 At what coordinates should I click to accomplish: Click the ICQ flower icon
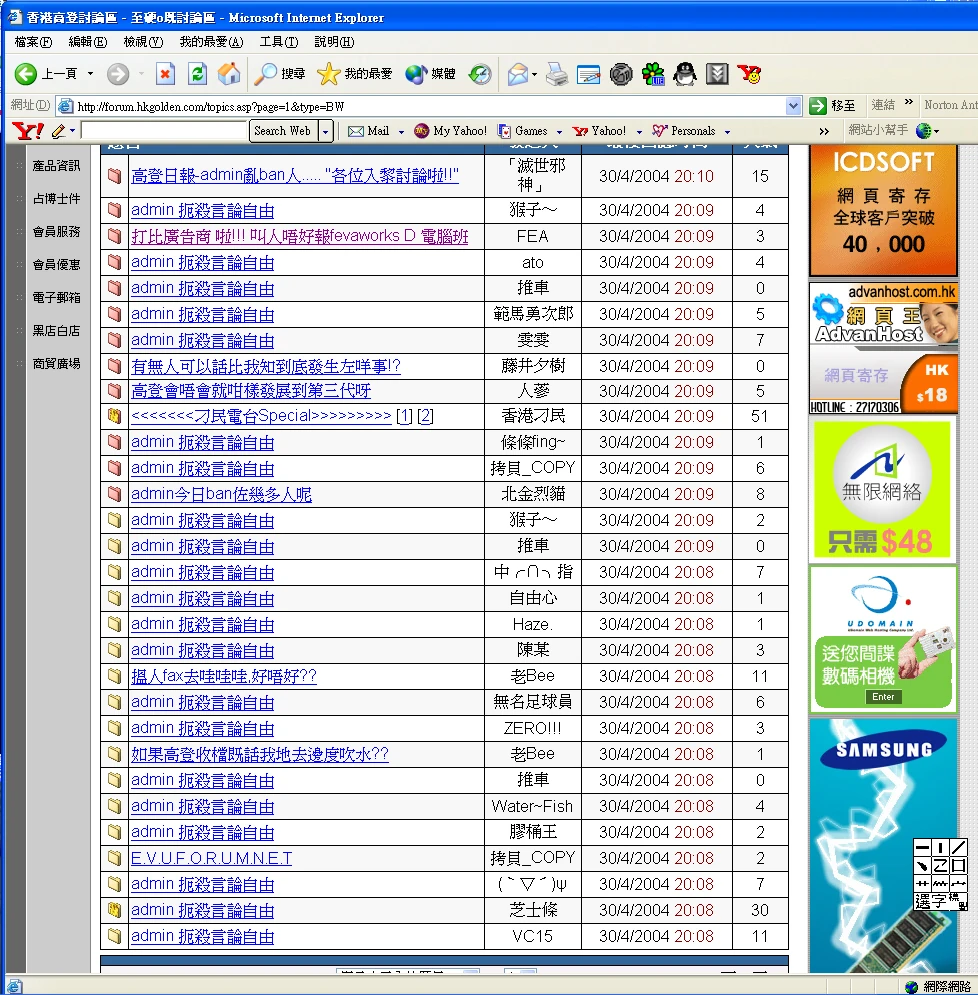tap(653, 74)
